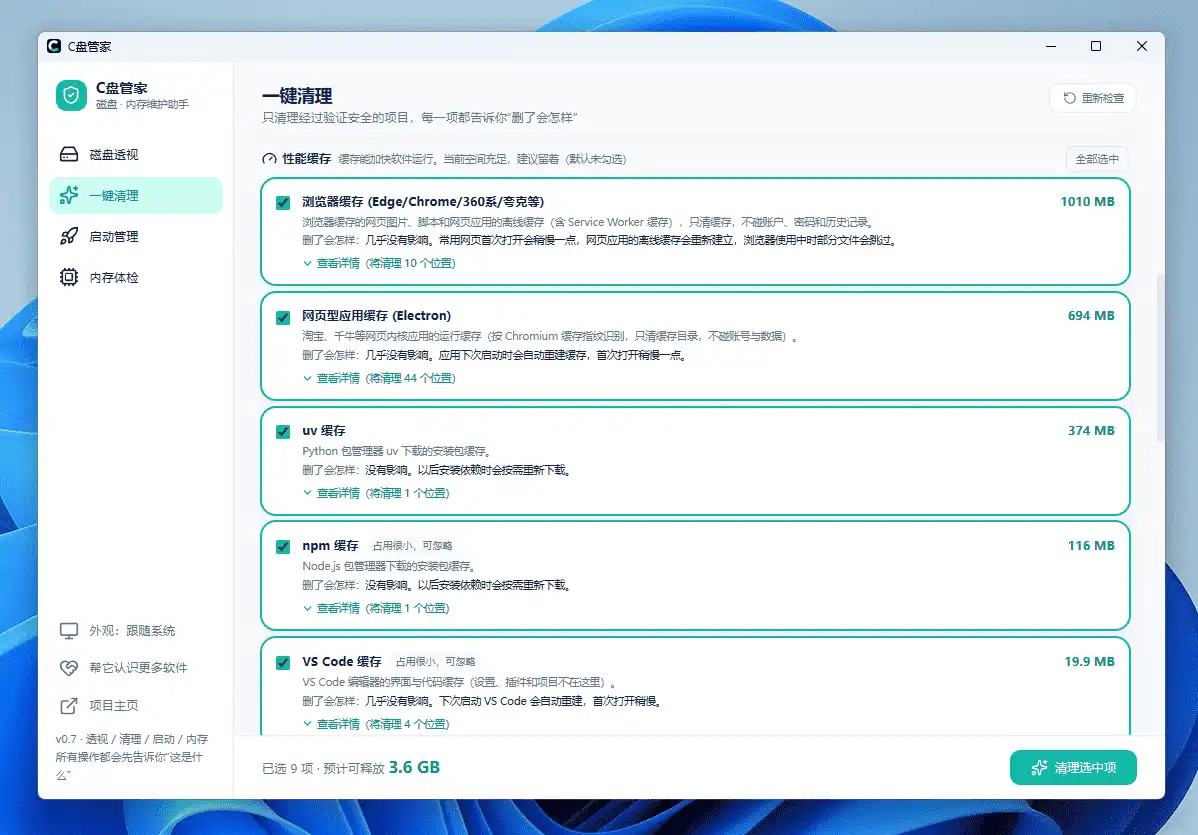
Task: Maximize the C盘管家 window
Action: click(1096, 47)
